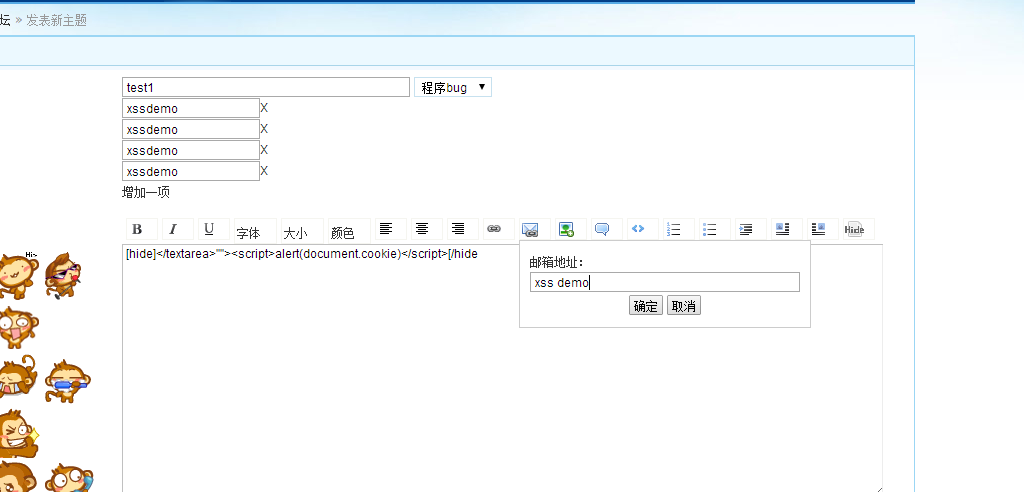The image size is (1024, 492).
Task: Open the 颜色 color picker
Action: (x=349, y=231)
